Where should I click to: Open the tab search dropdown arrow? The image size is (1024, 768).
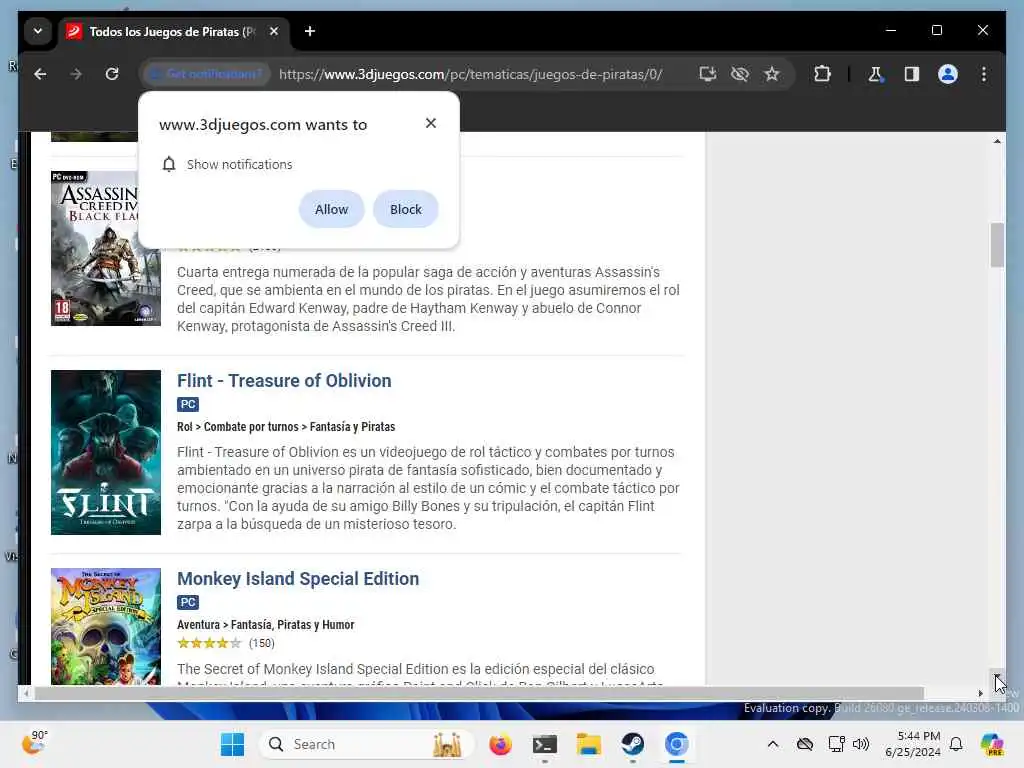(38, 31)
